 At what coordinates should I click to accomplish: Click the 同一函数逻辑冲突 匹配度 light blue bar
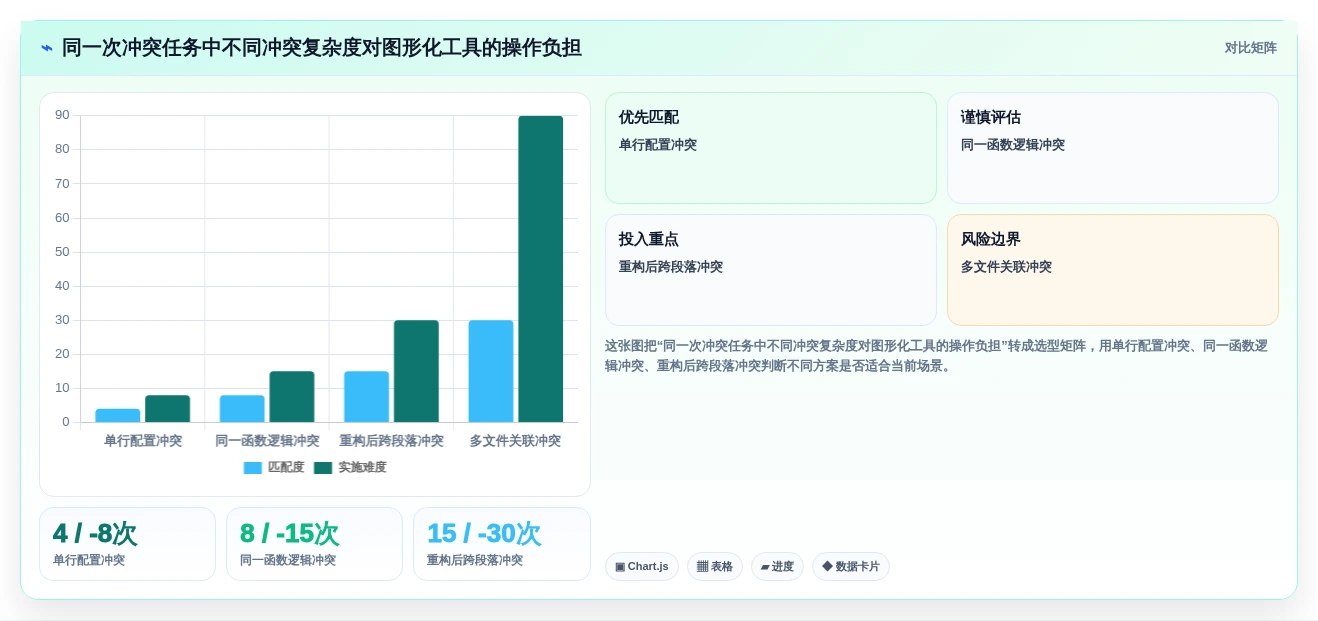[x=242, y=409]
